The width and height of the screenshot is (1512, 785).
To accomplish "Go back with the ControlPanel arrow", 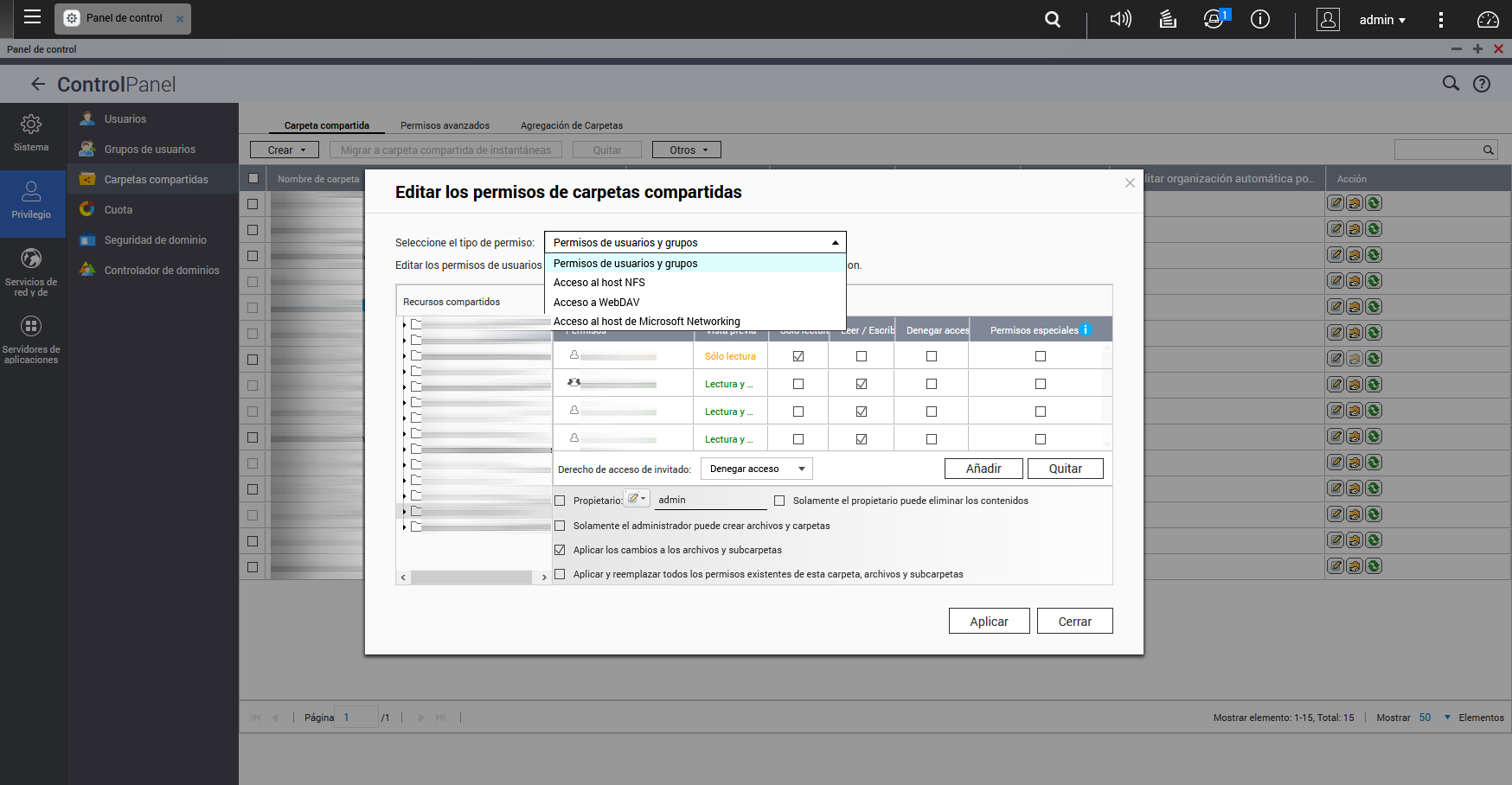I will click(38, 84).
